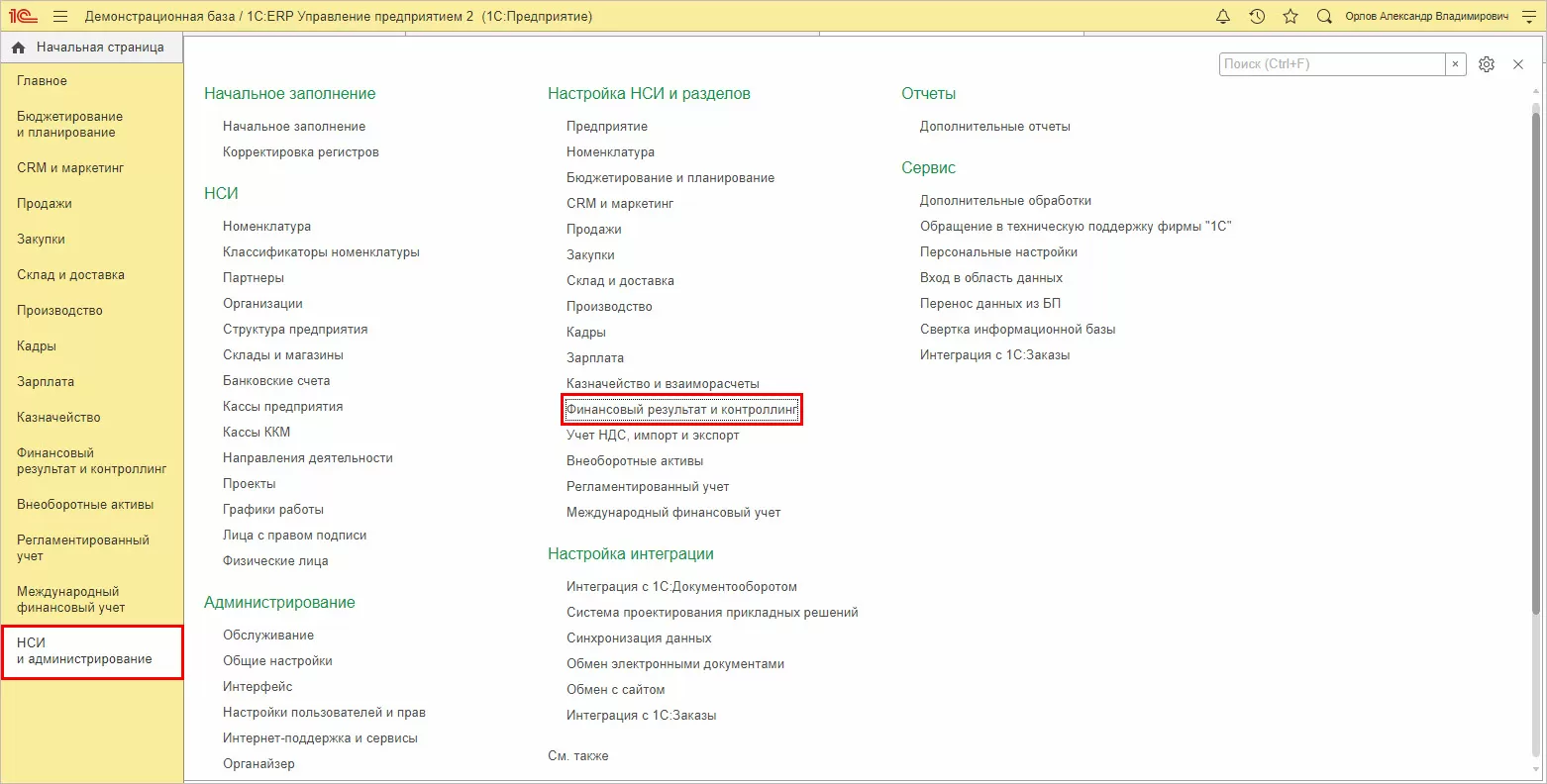Open Внеоборотные активы in the sidebar
The image size is (1547, 784).
pos(85,505)
